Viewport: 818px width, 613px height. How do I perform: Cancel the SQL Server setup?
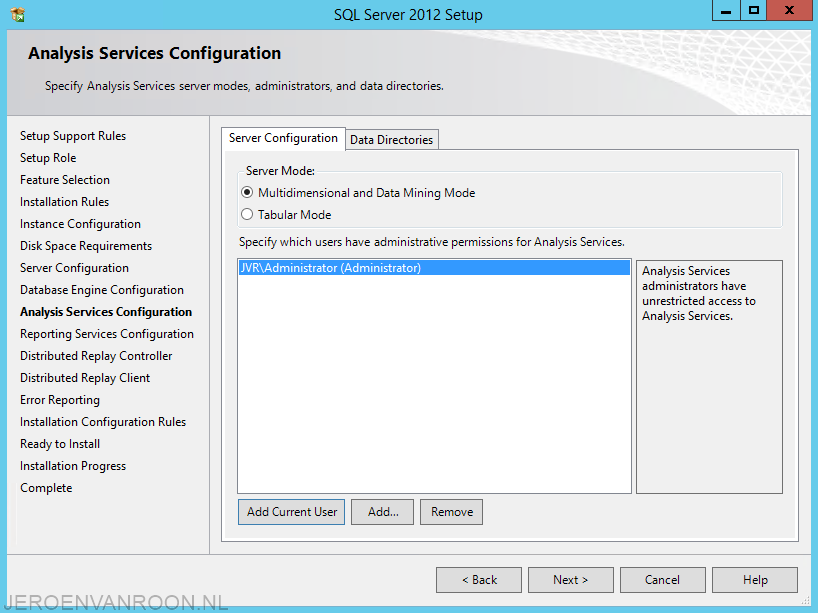pyautogui.click(x=663, y=580)
